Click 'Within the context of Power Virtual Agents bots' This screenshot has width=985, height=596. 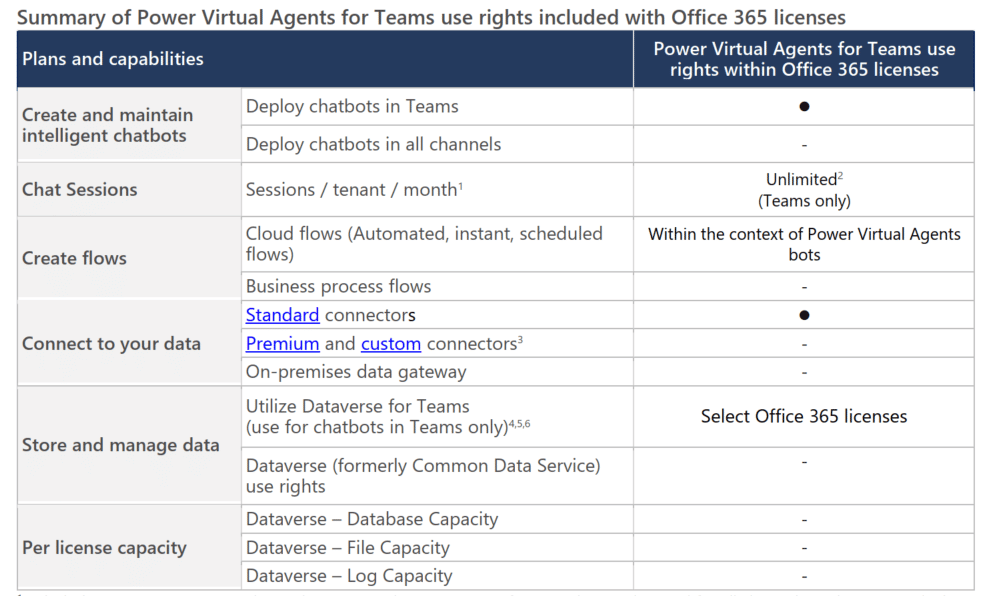point(804,244)
